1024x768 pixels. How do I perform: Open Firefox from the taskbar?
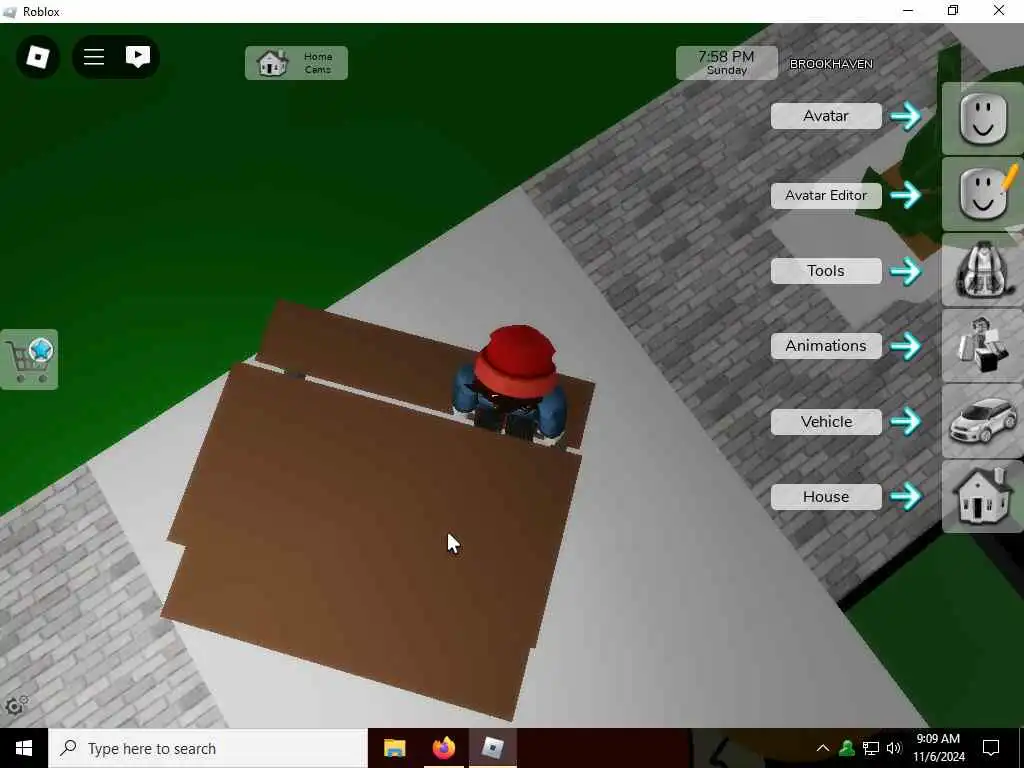point(443,748)
